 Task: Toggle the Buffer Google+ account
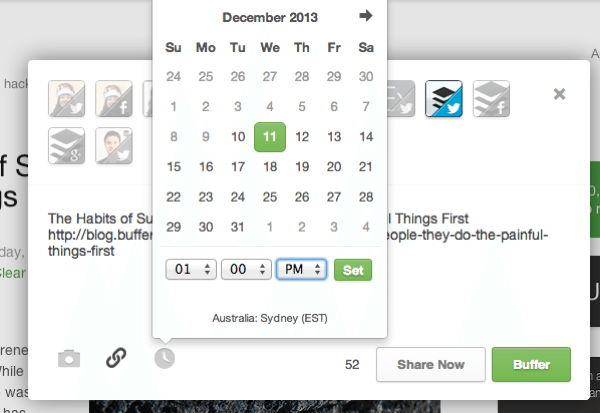tap(67, 145)
